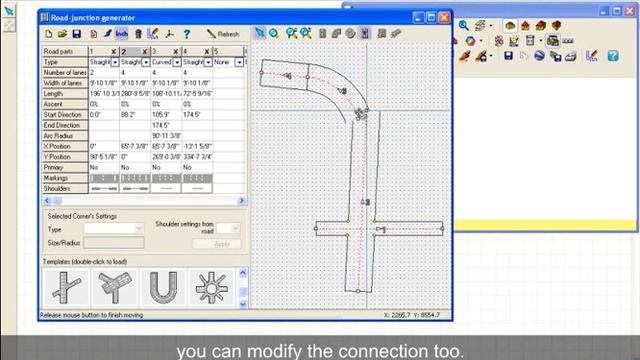Open Type dropdown for road part 1

tap(115, 62)
